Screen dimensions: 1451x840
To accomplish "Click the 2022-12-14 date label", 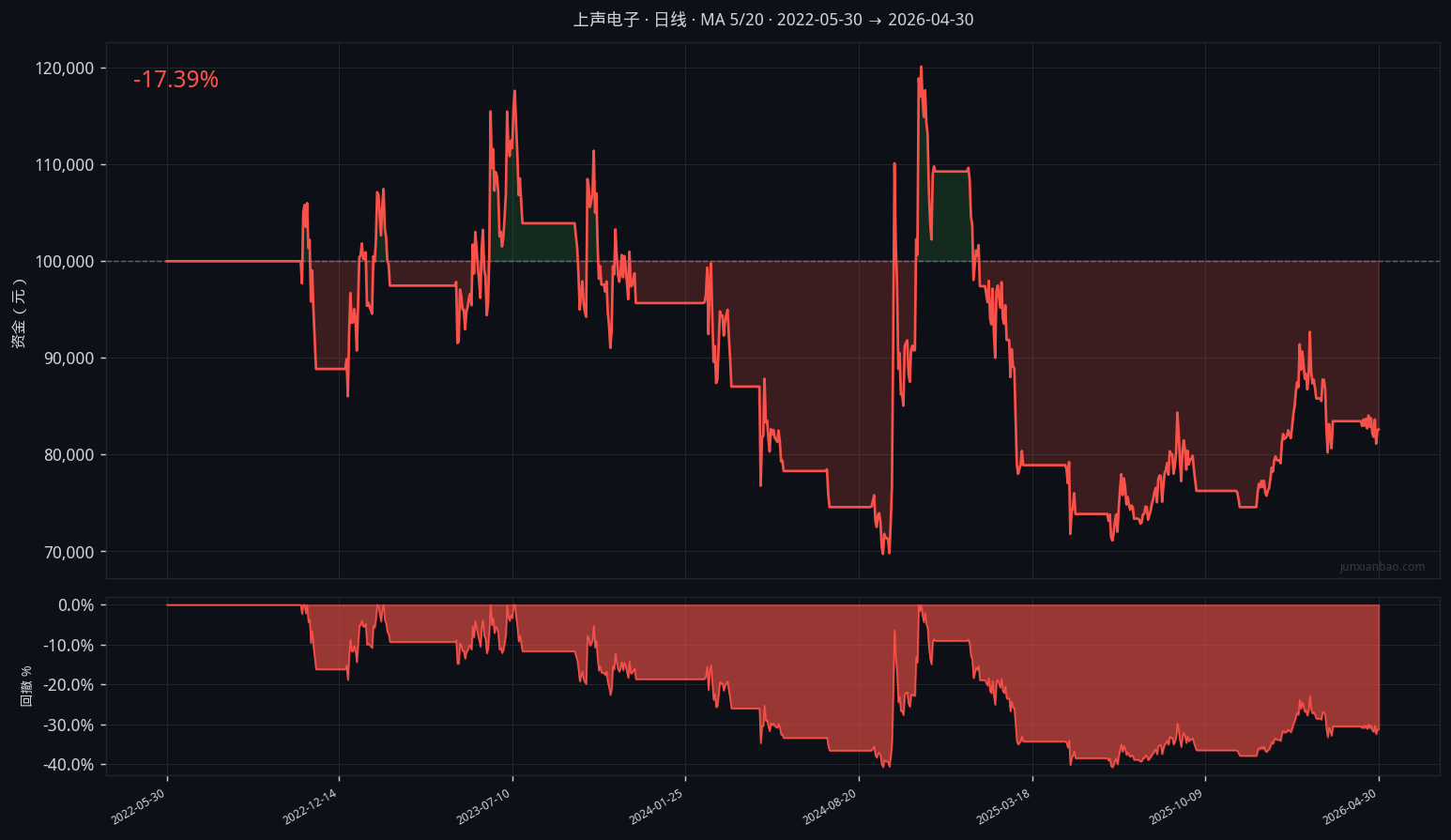I will click(x=311, y=807).
